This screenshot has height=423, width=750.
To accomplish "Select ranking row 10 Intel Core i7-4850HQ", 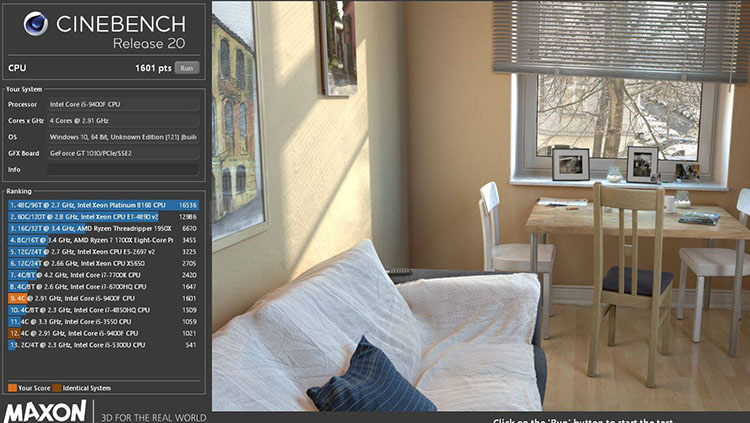I will coord(103,310).
